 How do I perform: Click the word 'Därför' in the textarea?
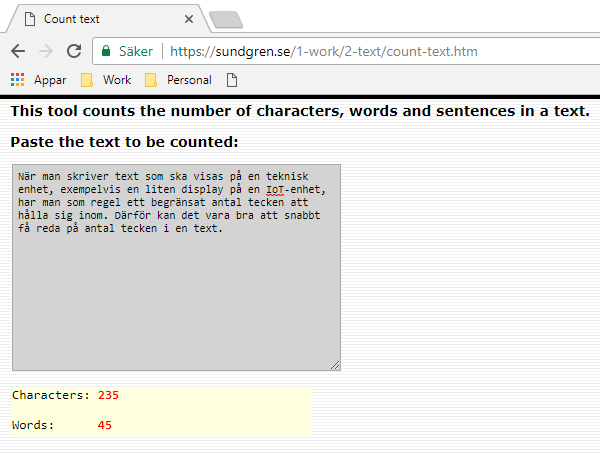point(132,216)
